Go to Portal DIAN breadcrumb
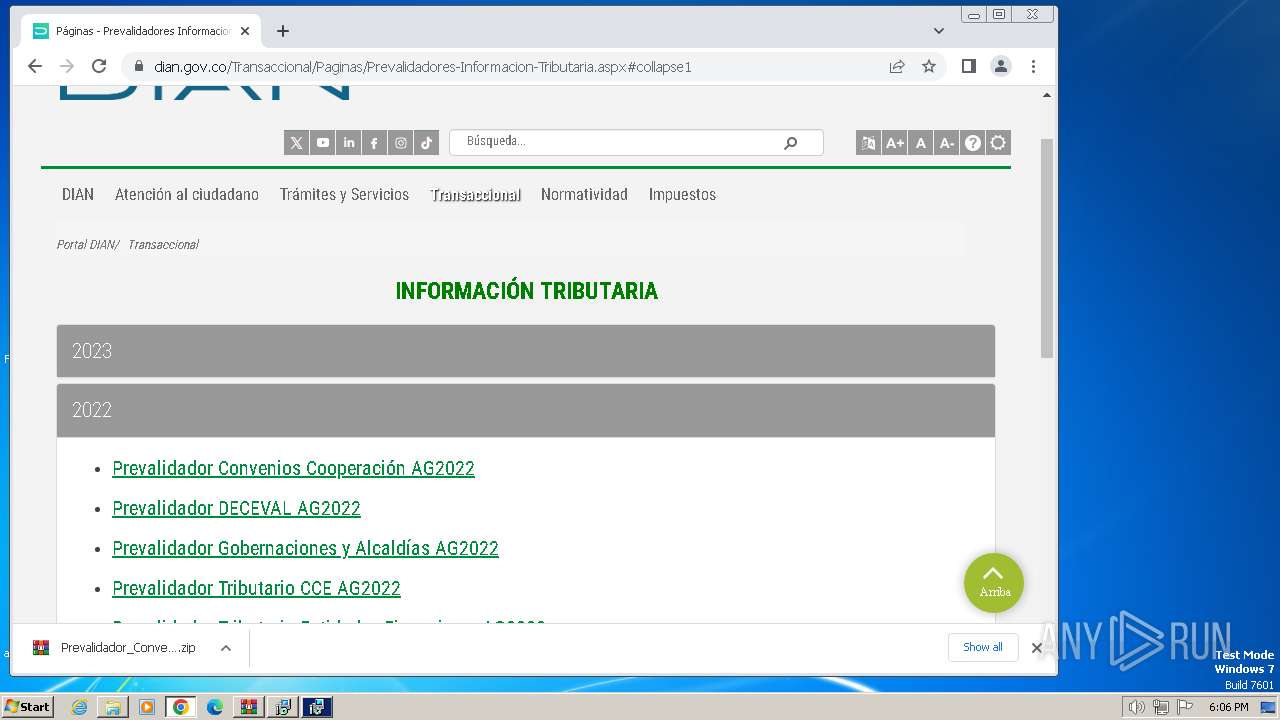This screenshot has width=1280, height=720. [86, 244]
